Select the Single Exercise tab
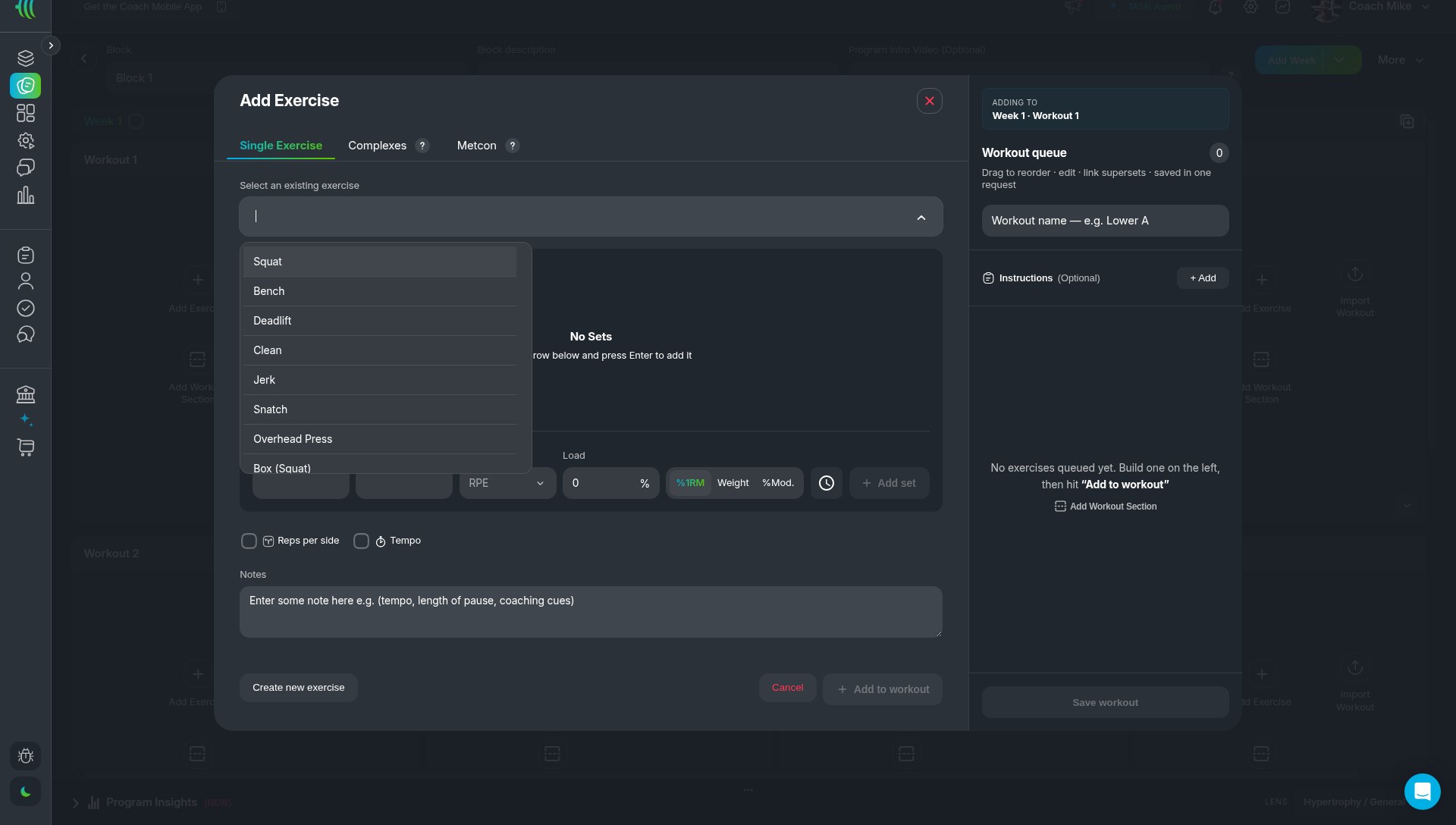This screenshot has width=1456, height=825. 281,146
